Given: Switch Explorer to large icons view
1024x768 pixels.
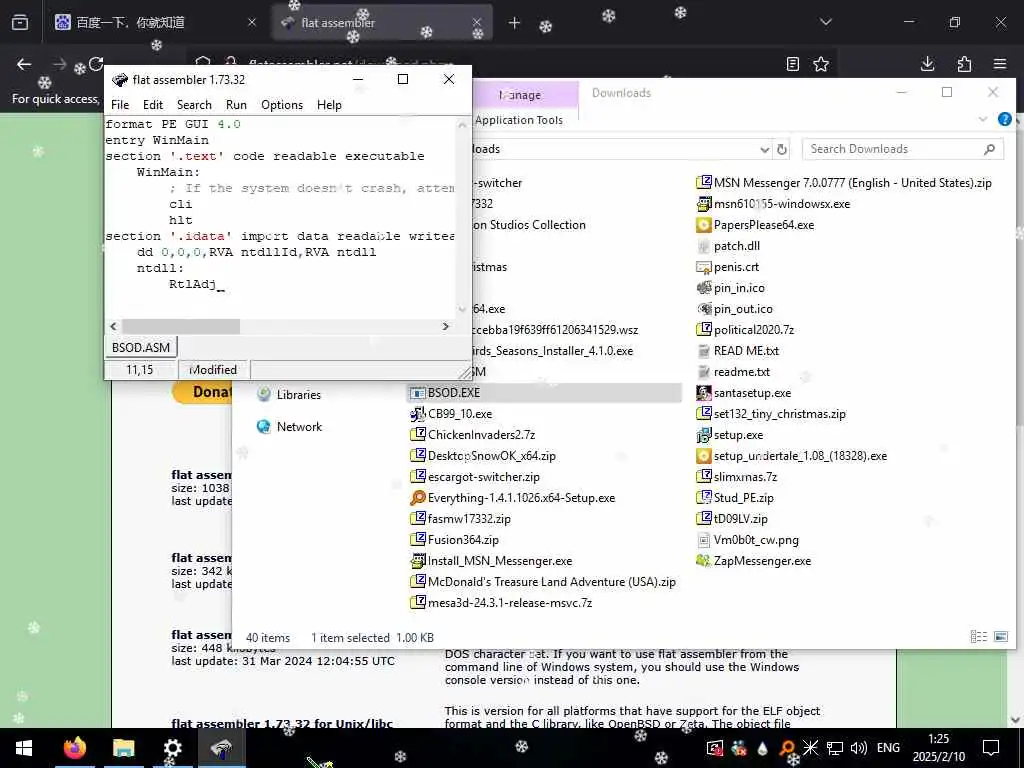Looking at the screenshot, I should [x=1000, y=636].
